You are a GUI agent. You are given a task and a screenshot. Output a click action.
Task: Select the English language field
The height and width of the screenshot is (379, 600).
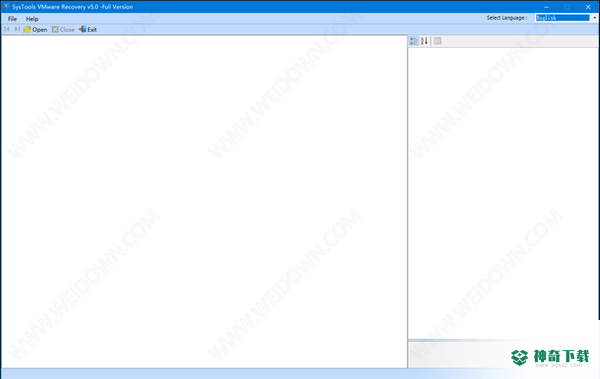(x=562, y=18)
